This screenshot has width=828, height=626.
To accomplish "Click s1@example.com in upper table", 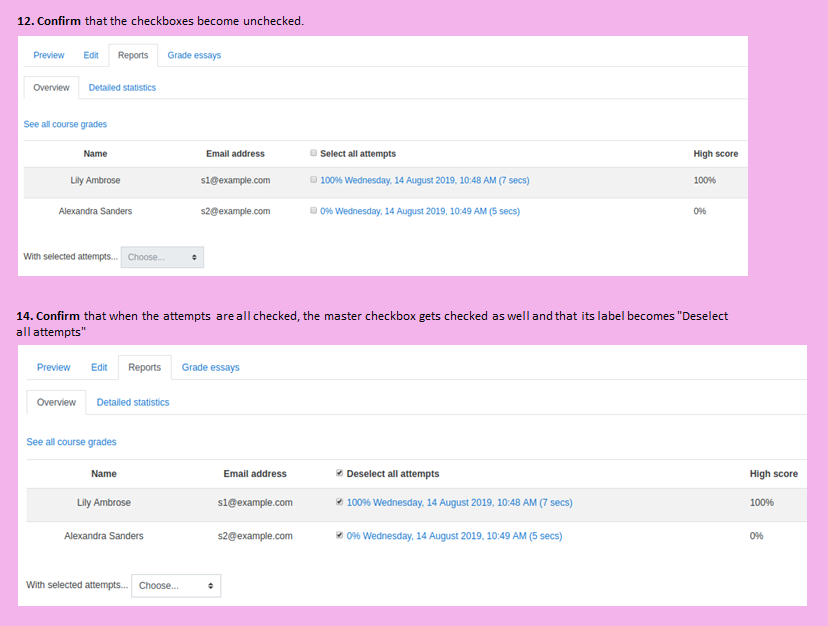I will (235, 180).
